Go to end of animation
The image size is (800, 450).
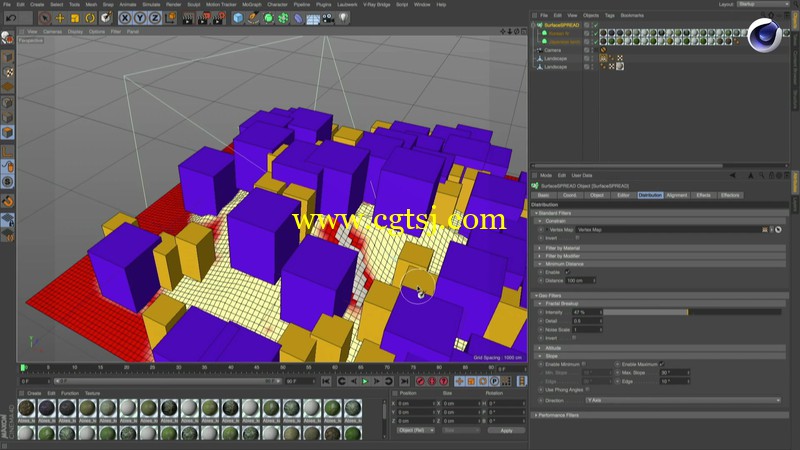point(404,381)
